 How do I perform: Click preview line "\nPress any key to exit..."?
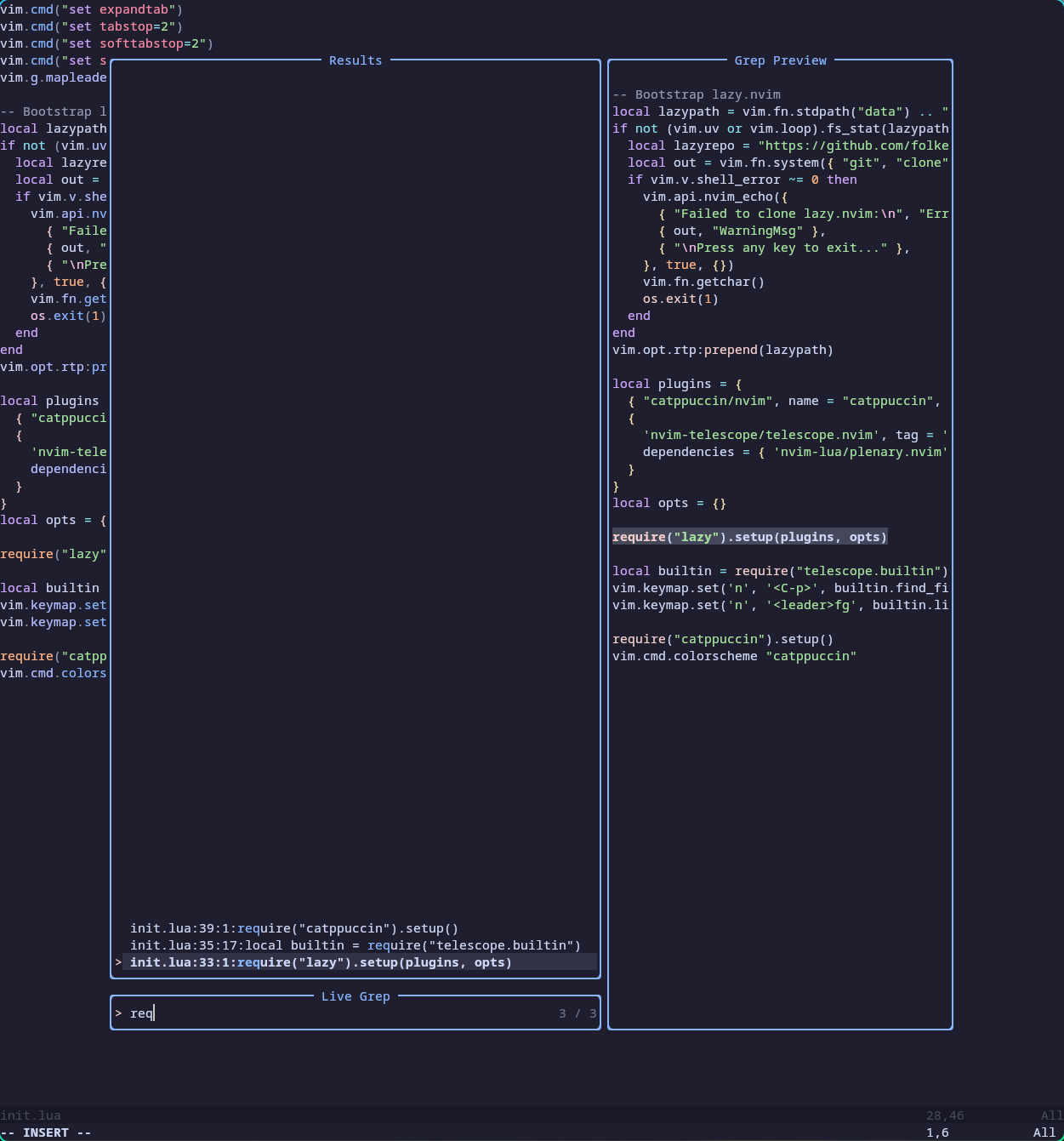click(784, 248)
